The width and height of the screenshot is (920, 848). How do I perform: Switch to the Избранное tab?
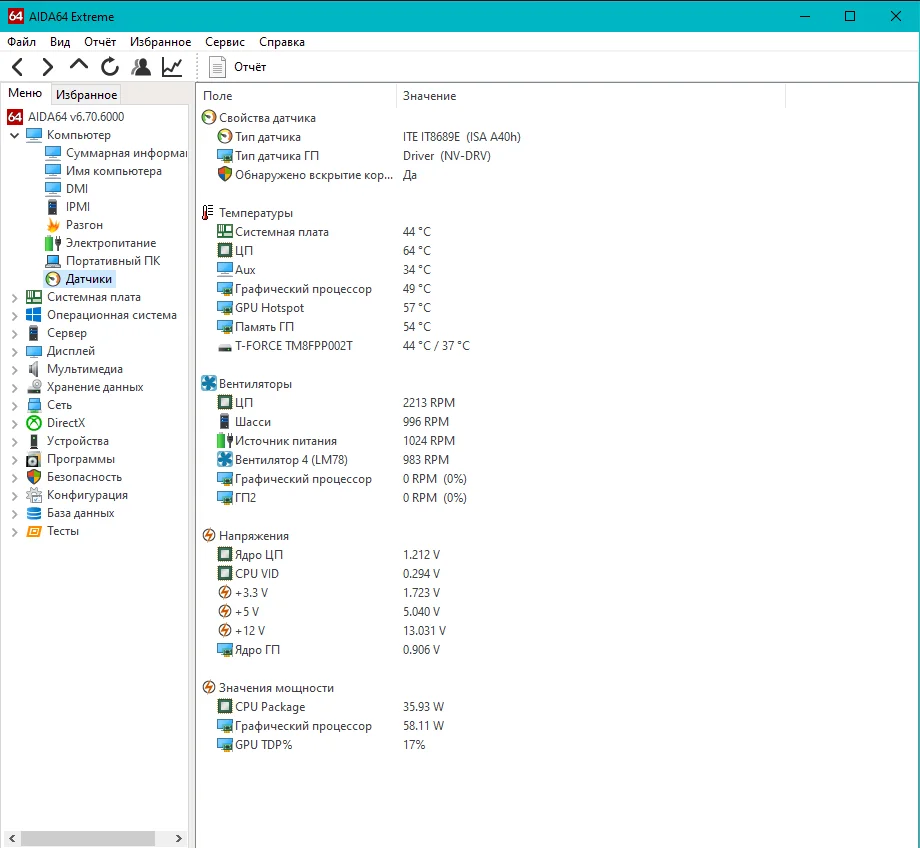tap(86, 94)
